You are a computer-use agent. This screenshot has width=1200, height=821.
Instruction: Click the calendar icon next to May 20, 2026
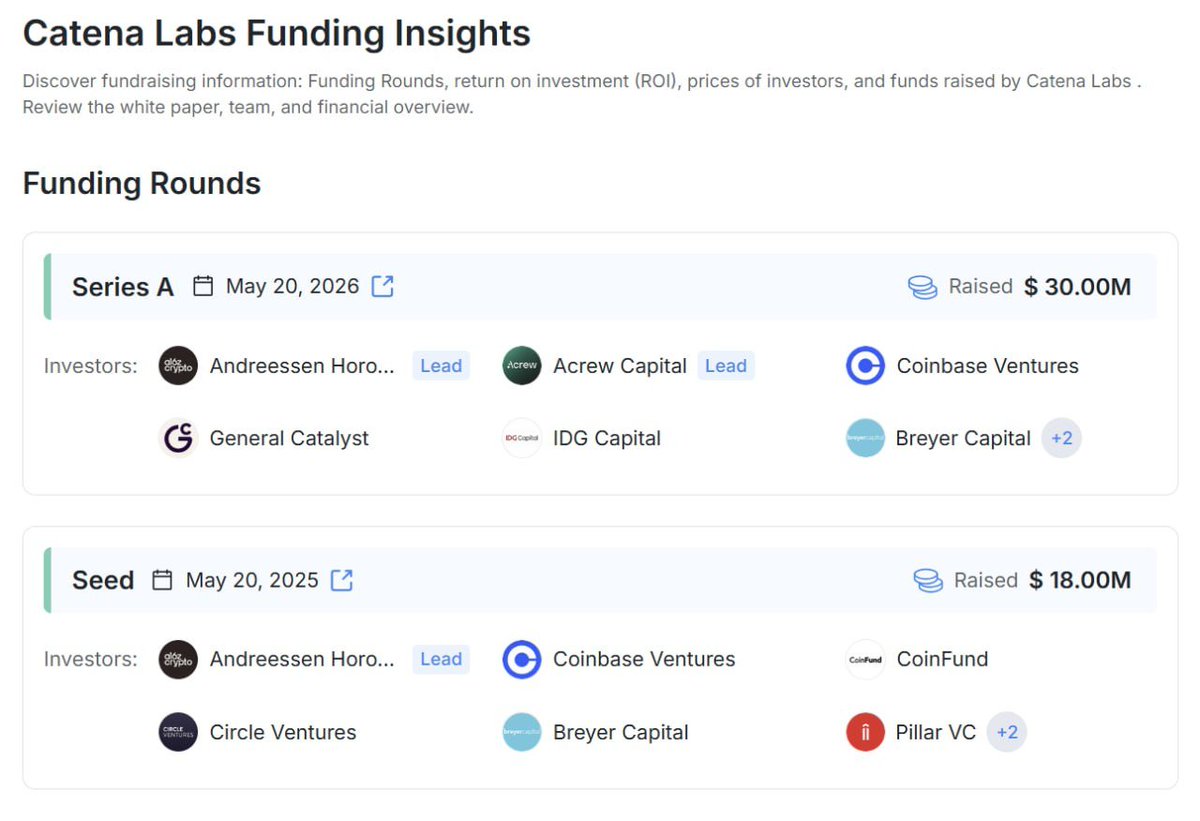(x=203, y=286)
